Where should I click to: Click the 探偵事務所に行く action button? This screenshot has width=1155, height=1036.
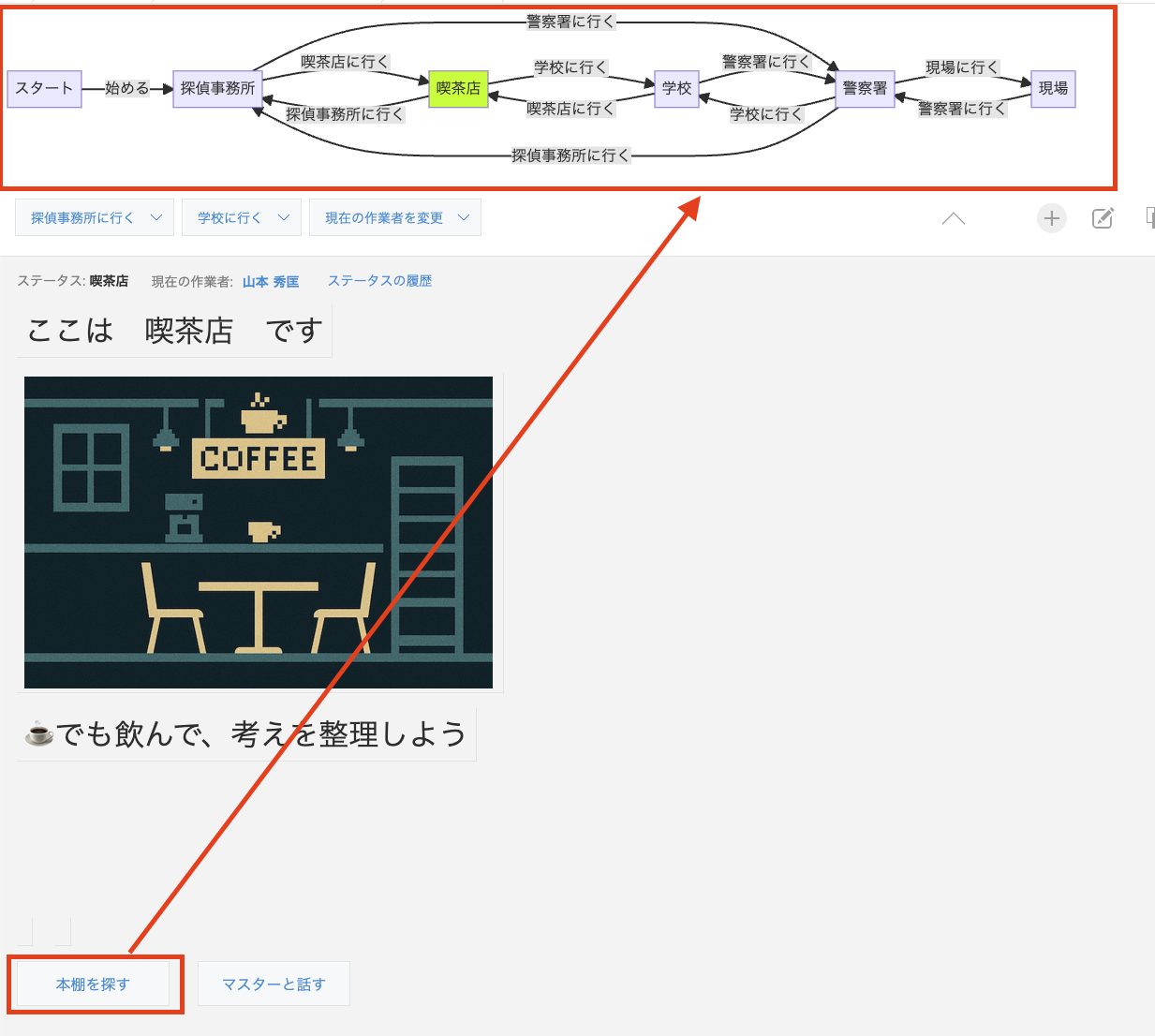tap(81, 217)
